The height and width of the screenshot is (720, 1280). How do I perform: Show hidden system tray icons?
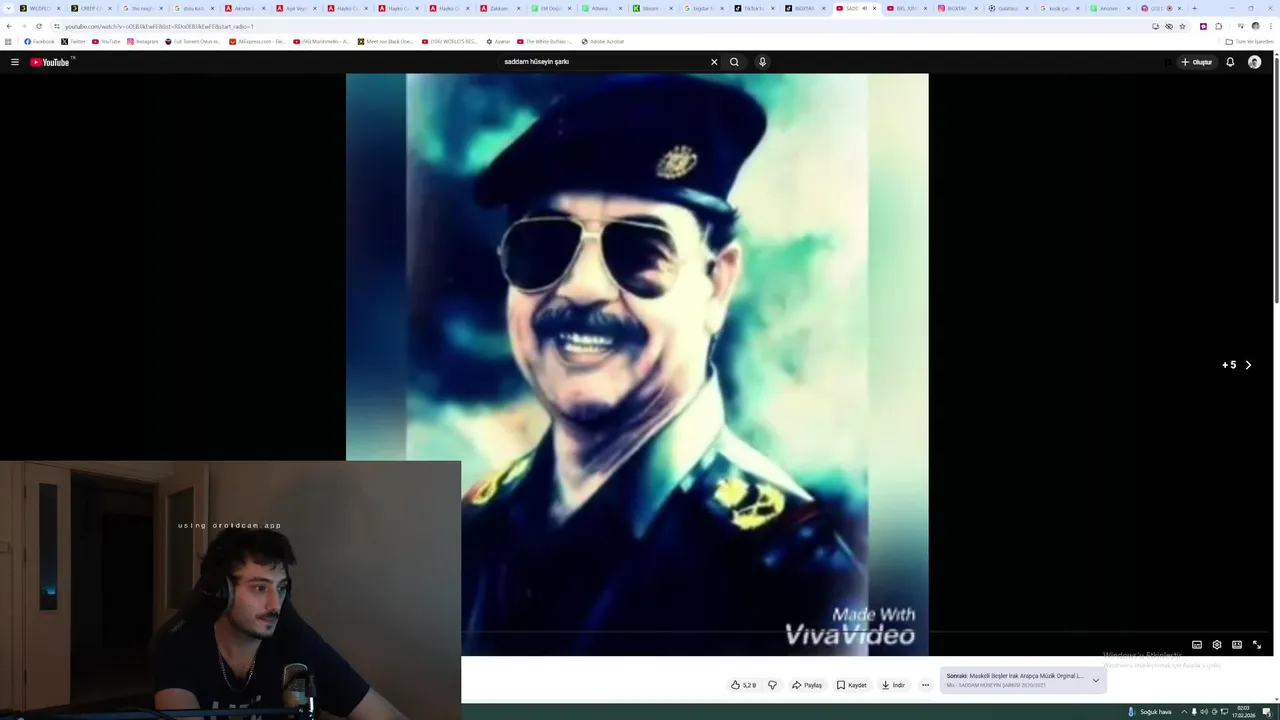[1184, 712]
